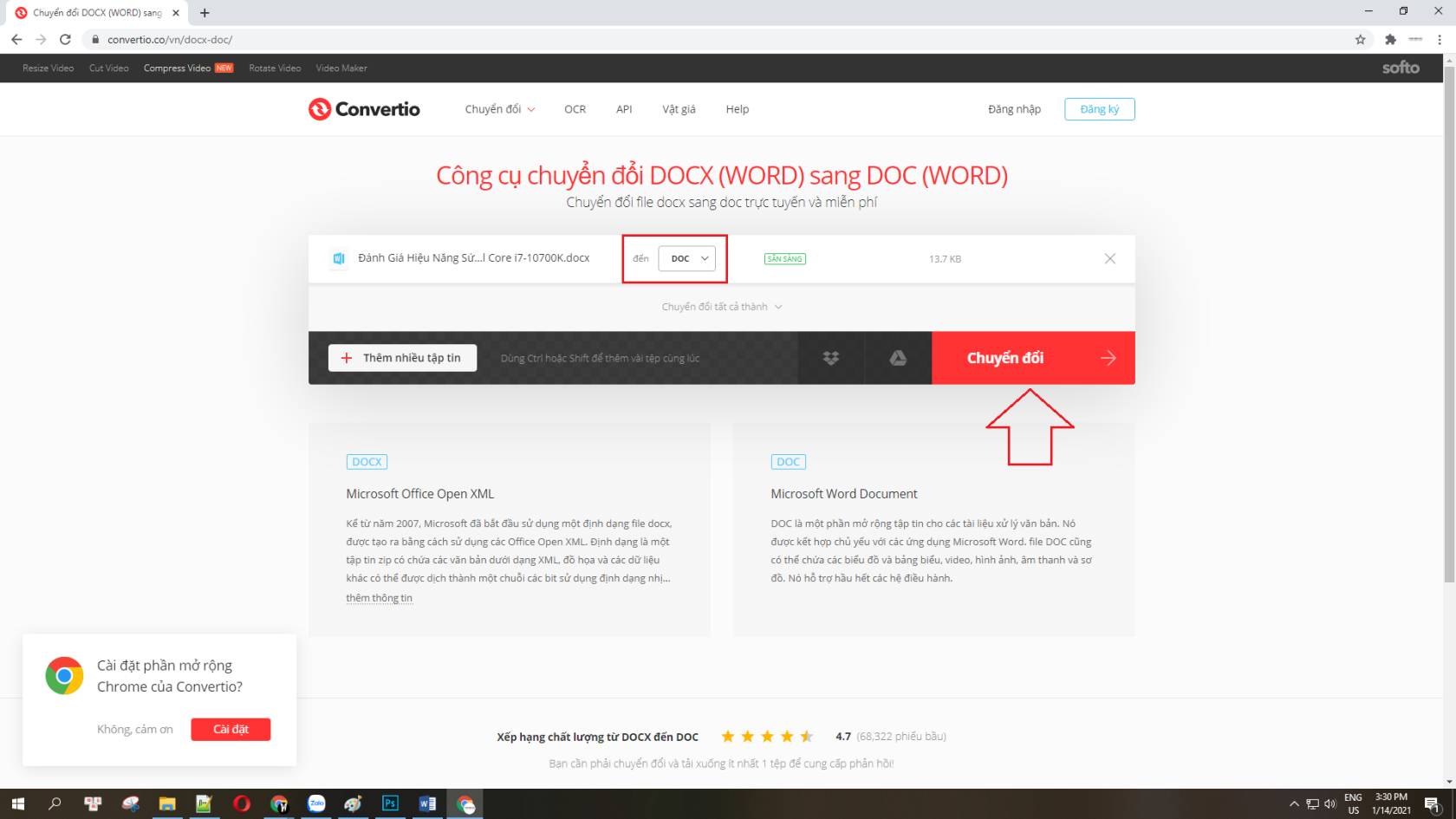Screen dimensions: 1456x819
Task: Open Chrome extensions puzzle icon
Action: 1390,39
